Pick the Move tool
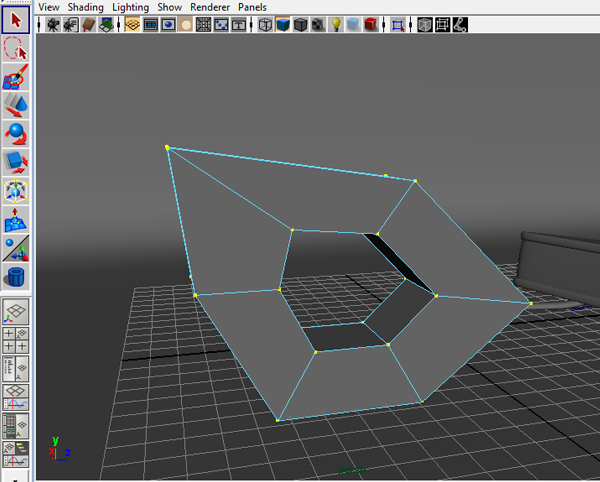This screenshot has height=482, width=600. point(15,103)
